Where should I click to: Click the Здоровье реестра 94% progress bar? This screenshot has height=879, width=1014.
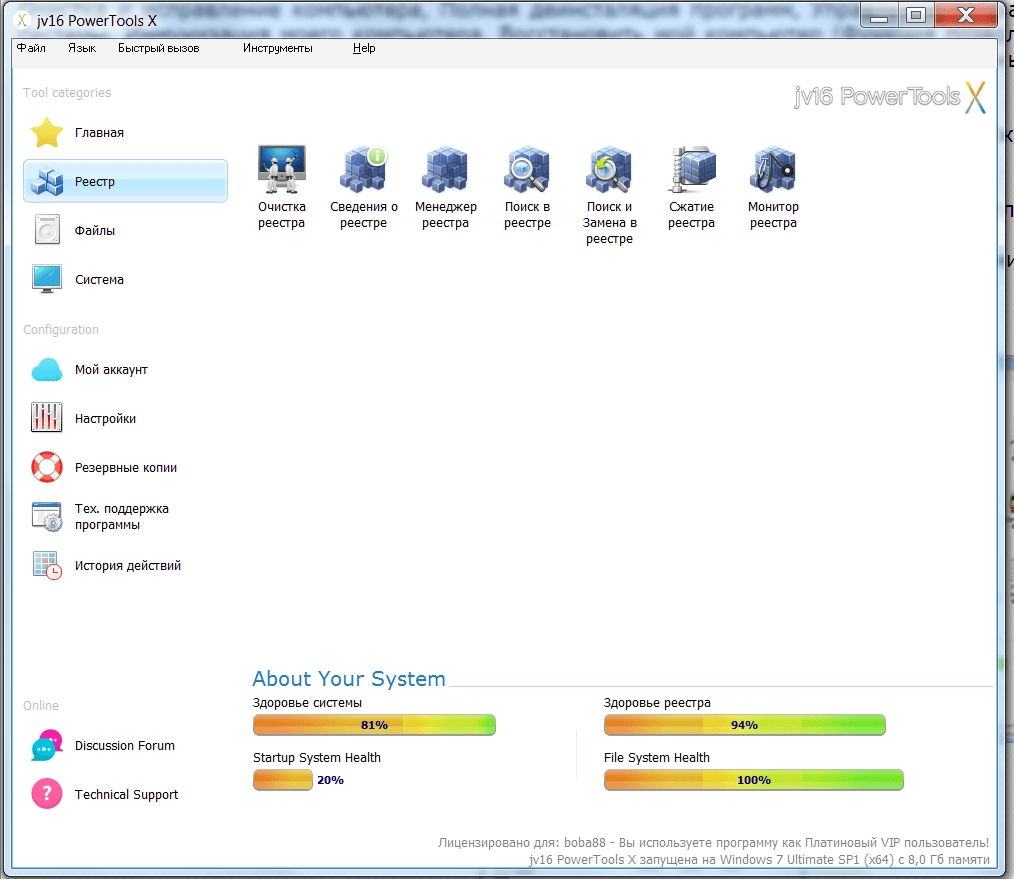tap(744, 725)
